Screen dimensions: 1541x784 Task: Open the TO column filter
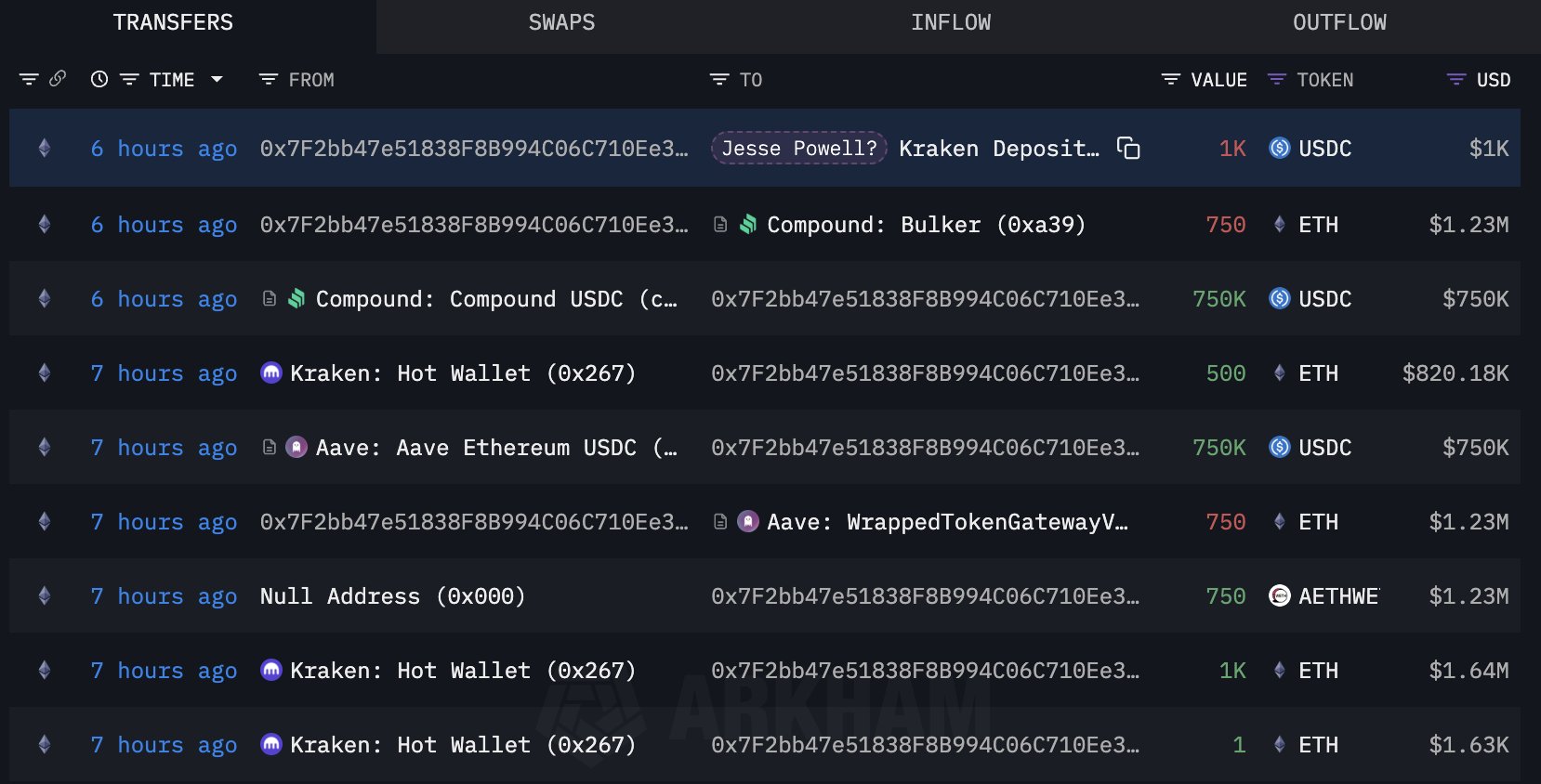click(x=719, y=80)
